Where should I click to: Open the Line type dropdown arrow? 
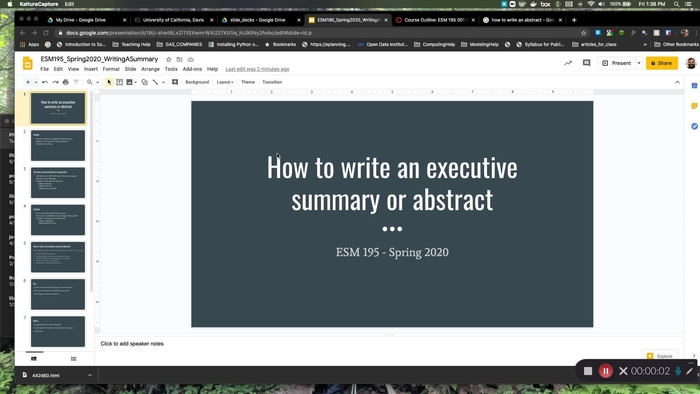pyautogui.click(x=163, y=82)
